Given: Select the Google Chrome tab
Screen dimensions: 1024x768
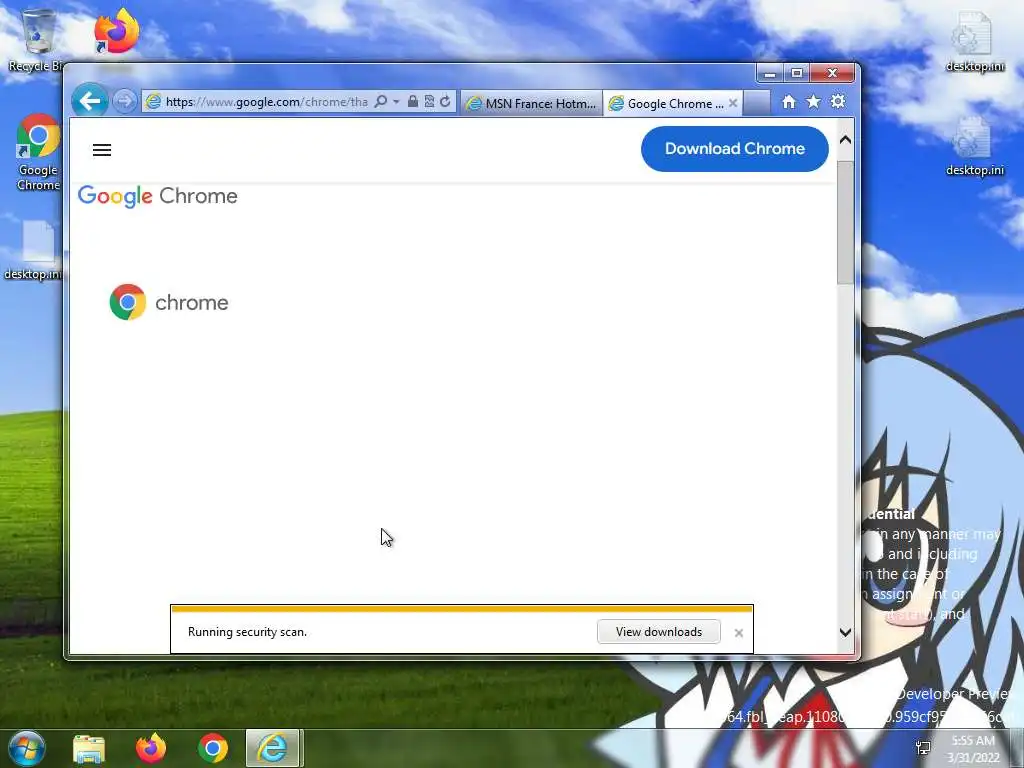Looking at the screenshot, I should (673, 103).
